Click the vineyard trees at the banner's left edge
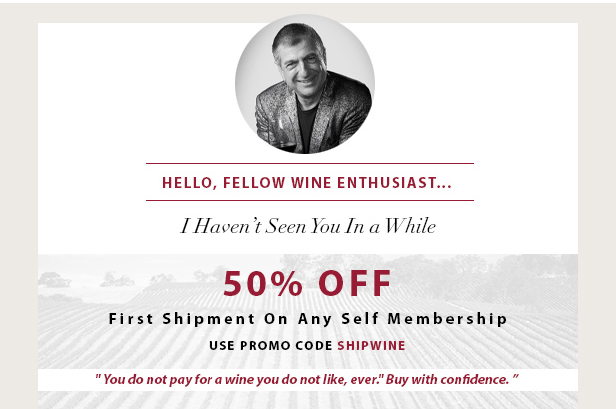The width and height of the screenshot is (616, 409). [x=55, y=280]
